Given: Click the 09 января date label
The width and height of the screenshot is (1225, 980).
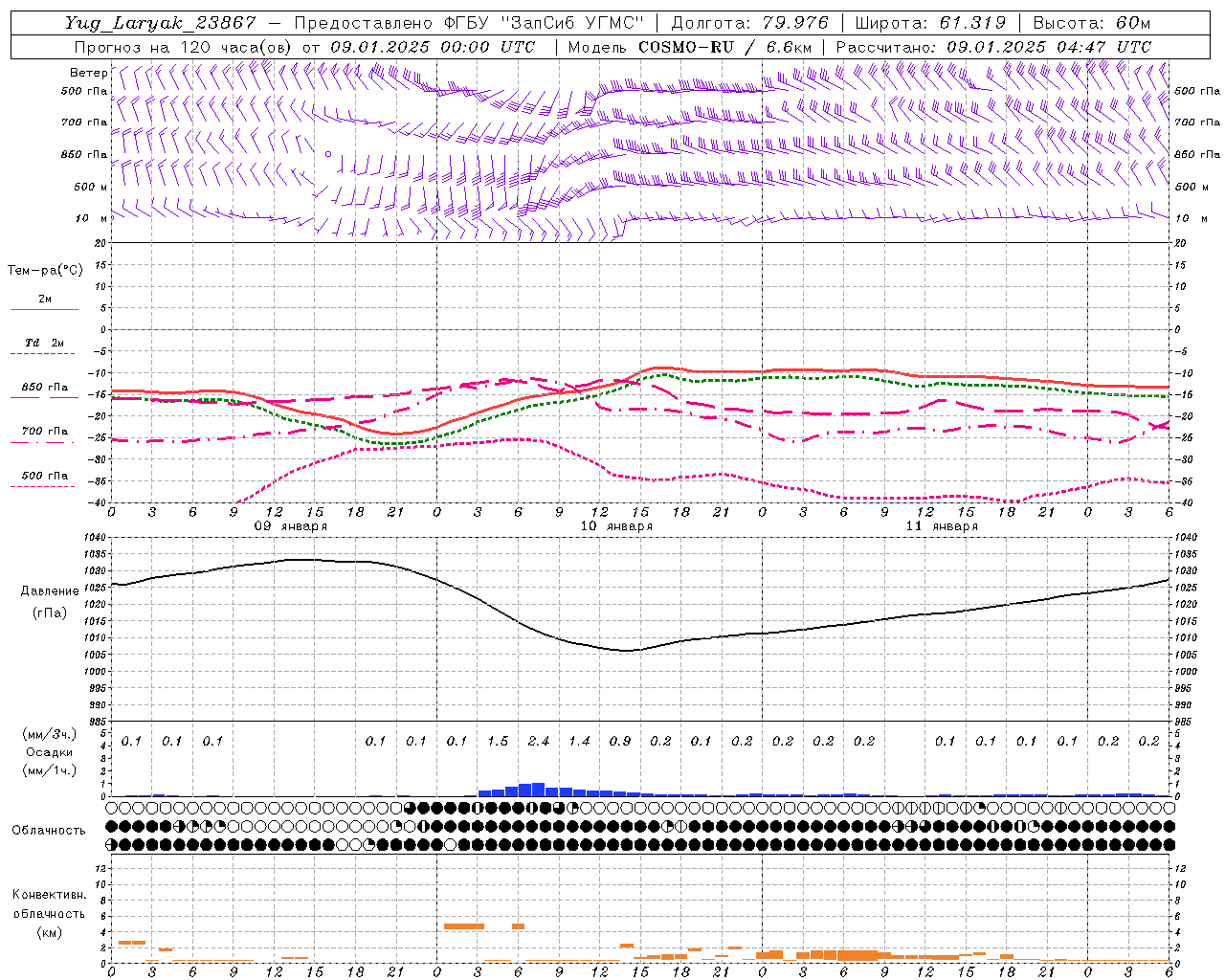Looking at the screenshot, I should tap(290, 526).
